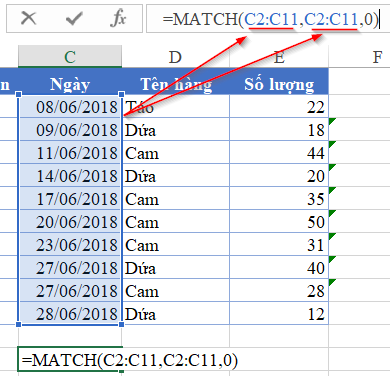Click the Cam cell next to 17/06/2018
390x376 pixels.
click(176, 198)
